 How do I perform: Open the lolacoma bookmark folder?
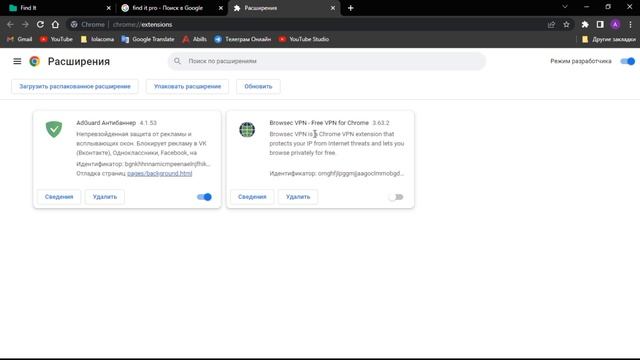(97, 39)
